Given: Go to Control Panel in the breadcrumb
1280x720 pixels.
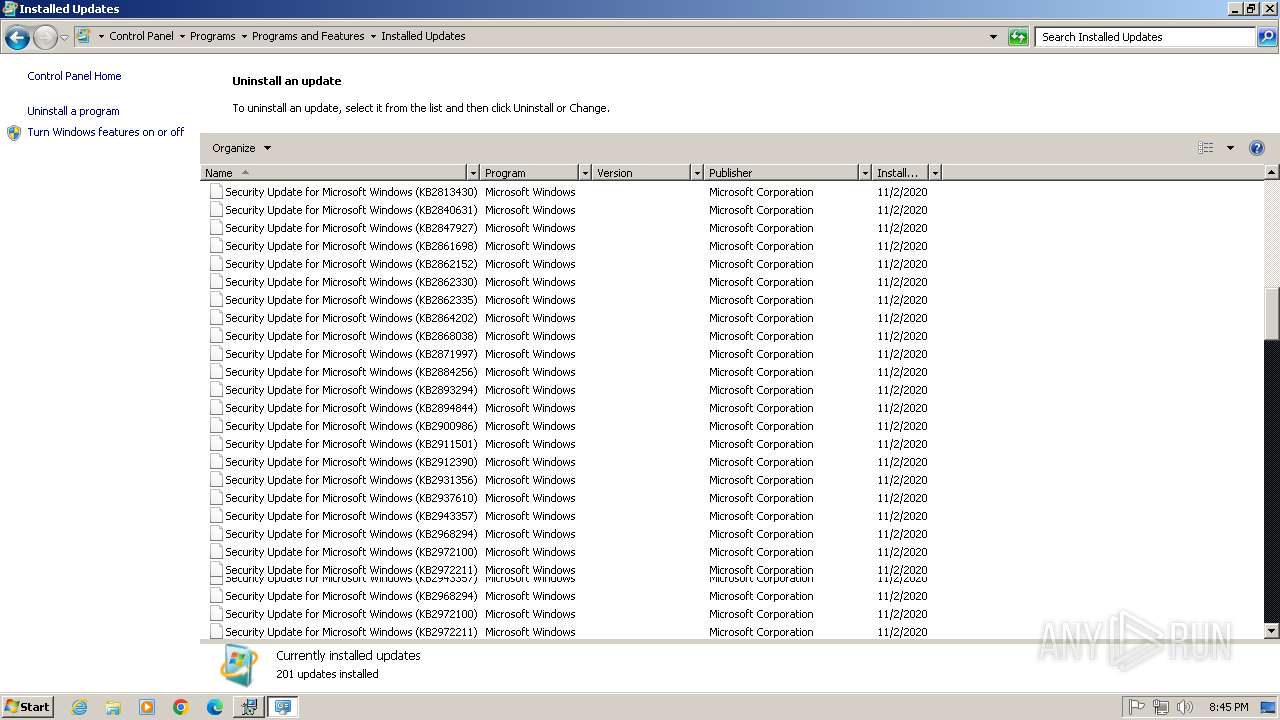Looking at the screenshot, I should pyautogui.click(x=141, y=36).
